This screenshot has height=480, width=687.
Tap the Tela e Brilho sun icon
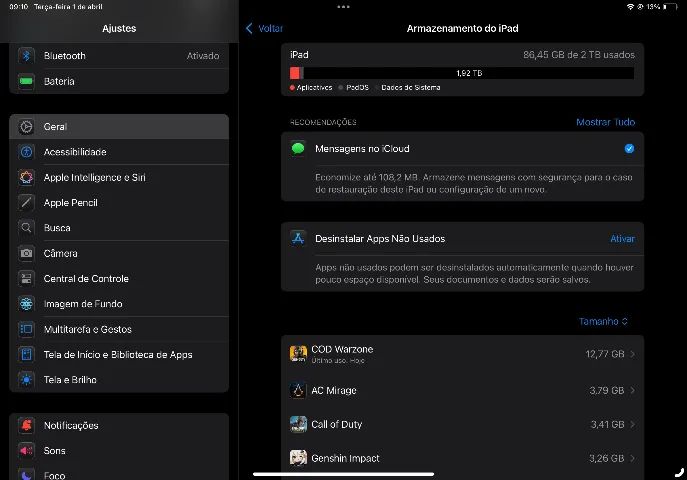click(26, 380)
